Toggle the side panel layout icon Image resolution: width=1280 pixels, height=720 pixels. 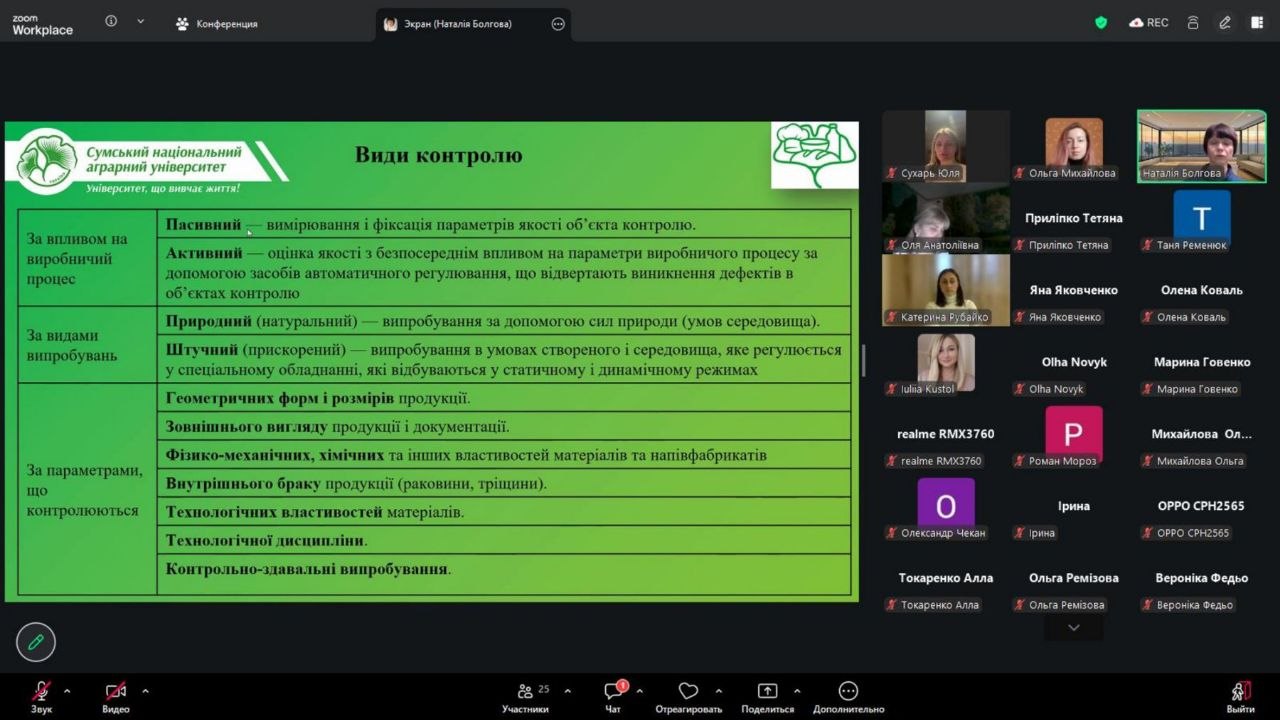pyautogui.click(x=1257, y=23)
